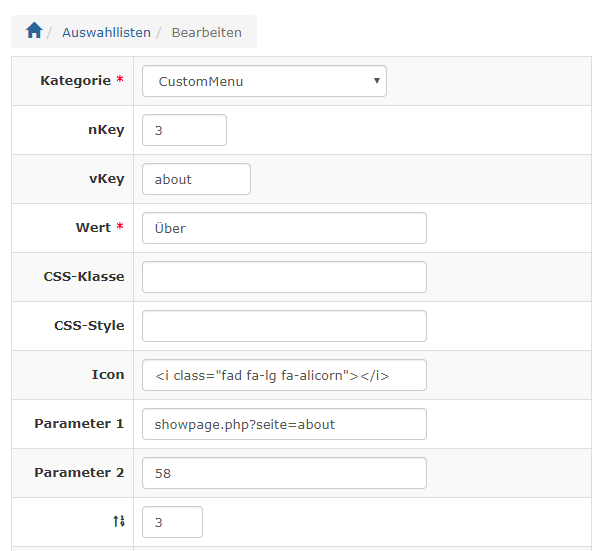Click the sort order arrows icon
Image resolution: width=603 pixels, height=551 pixels.
(x=119, y=521)
